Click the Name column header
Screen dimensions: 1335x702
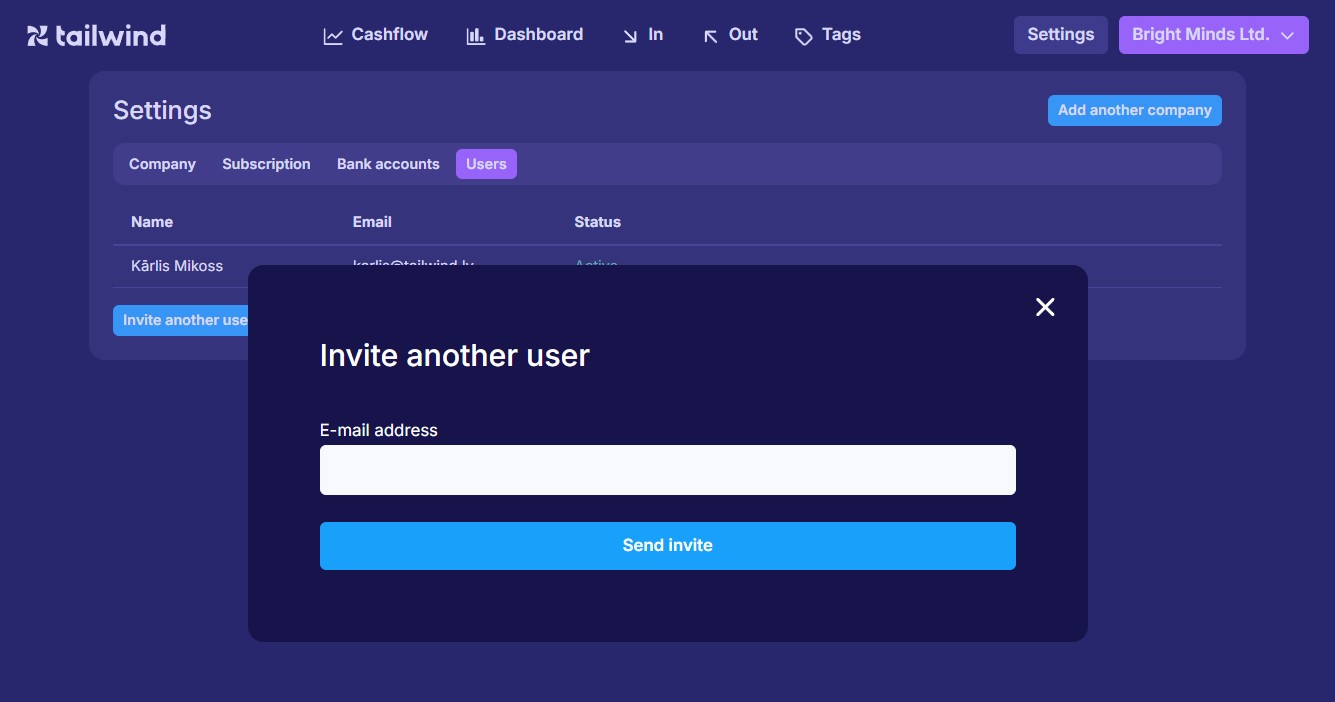pyautogui.click(x=152, y=222)
